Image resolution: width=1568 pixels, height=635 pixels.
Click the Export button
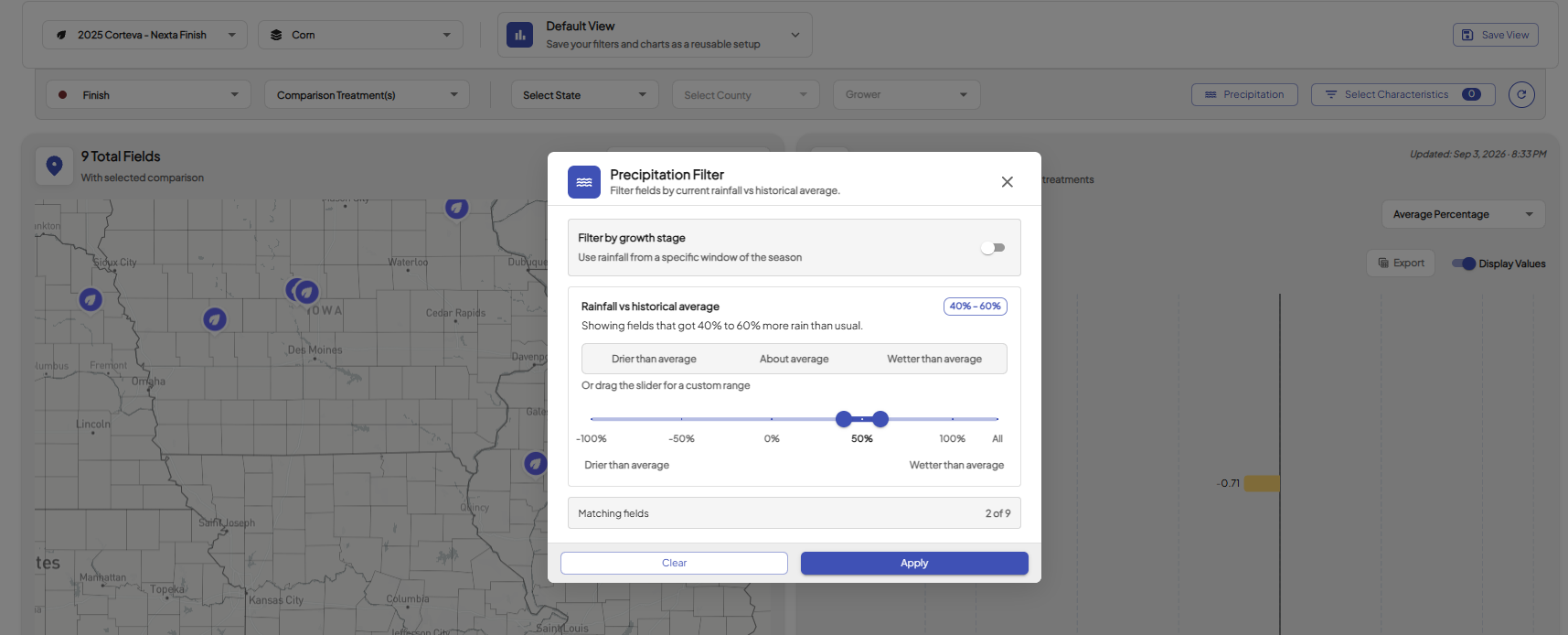1401,264
